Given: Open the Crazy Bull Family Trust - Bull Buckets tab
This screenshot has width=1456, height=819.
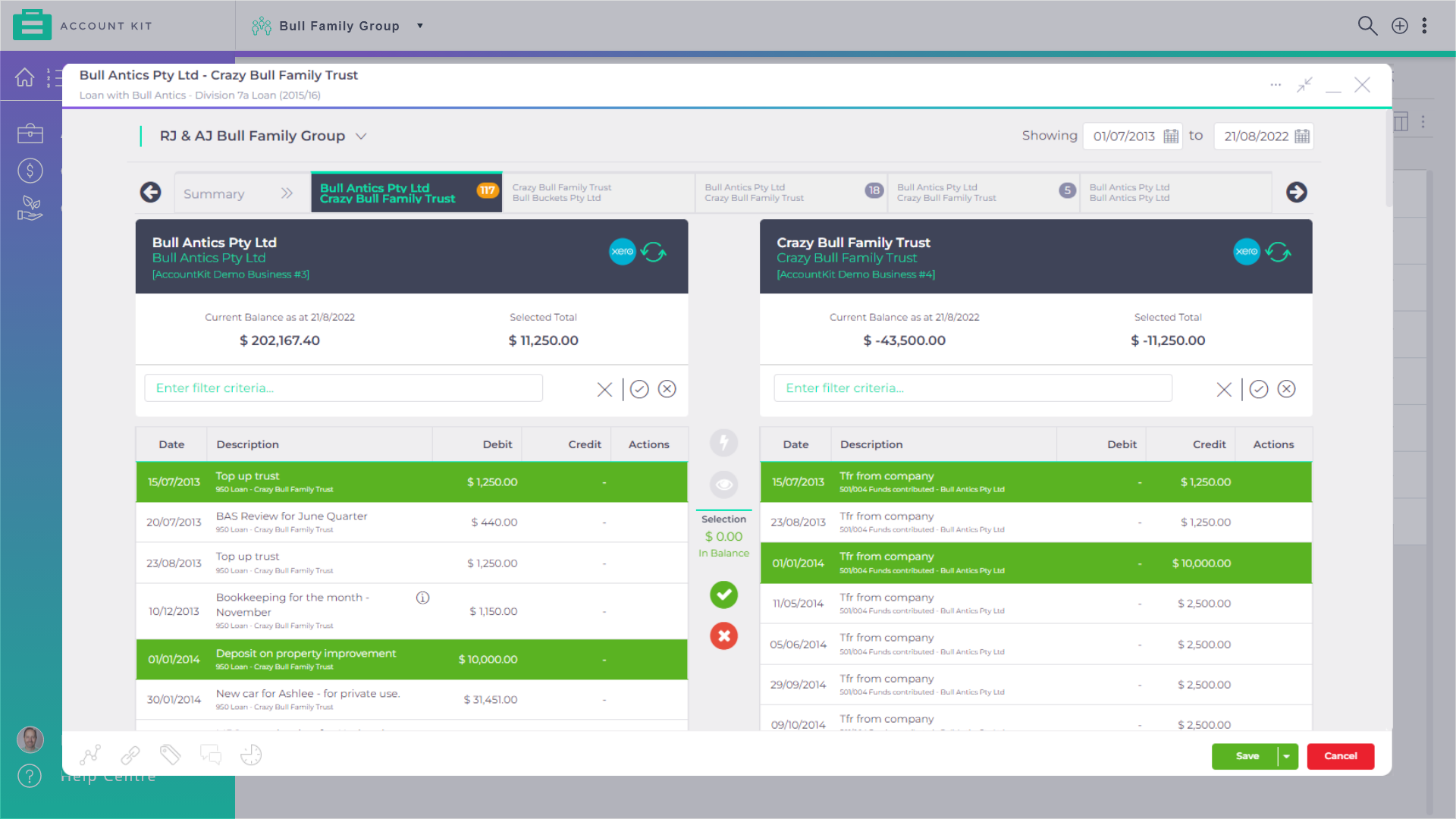Looking at the screenshot, I should (598, 193).
